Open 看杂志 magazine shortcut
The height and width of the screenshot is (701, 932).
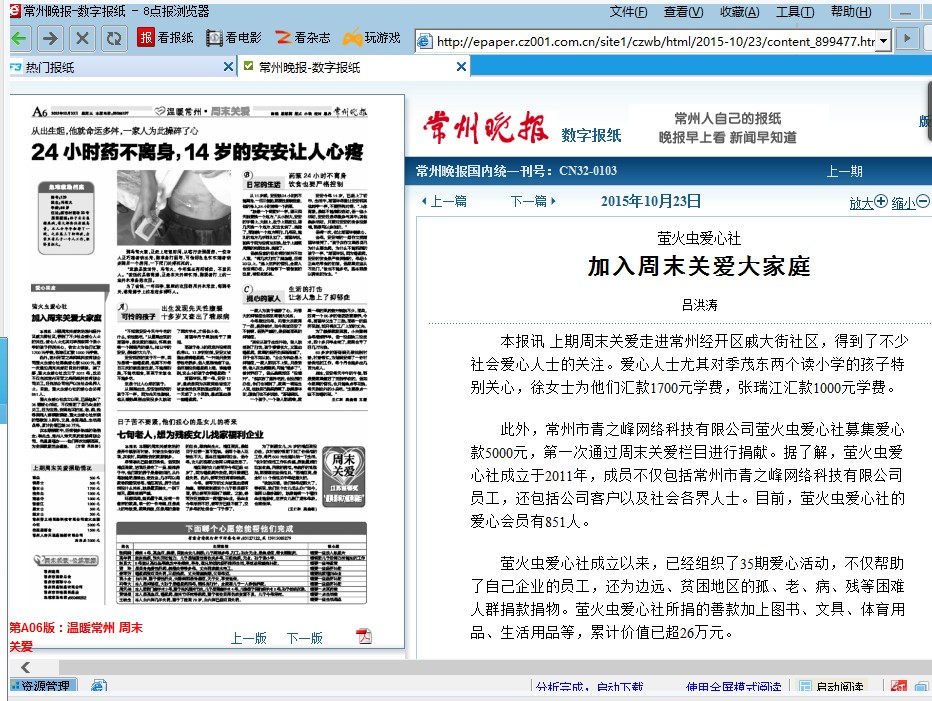click(x=303, y=38)
